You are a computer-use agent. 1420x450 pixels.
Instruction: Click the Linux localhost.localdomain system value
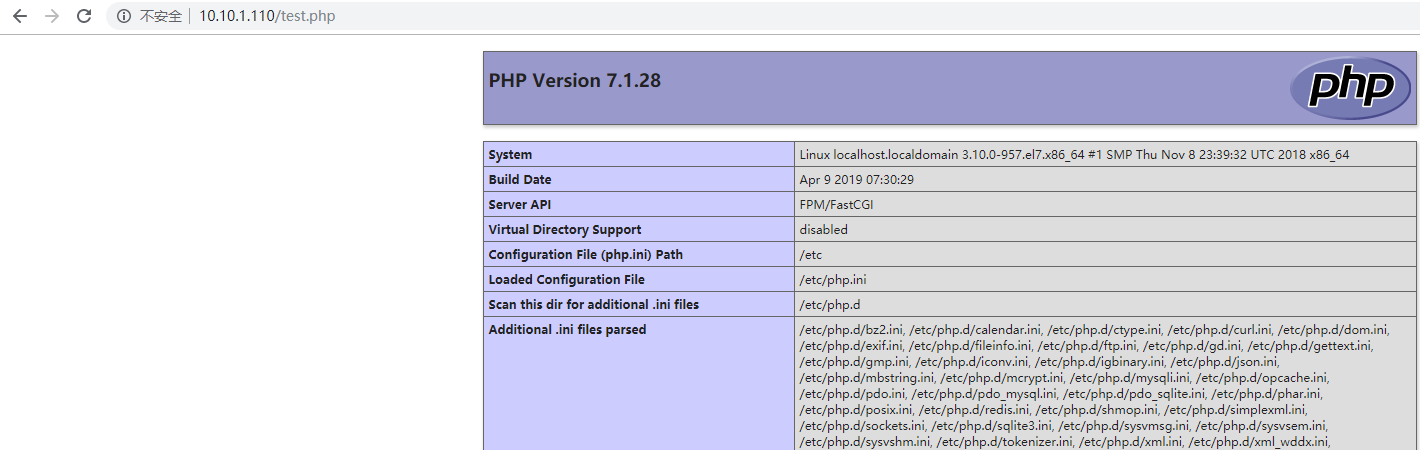coord(1074,155)
